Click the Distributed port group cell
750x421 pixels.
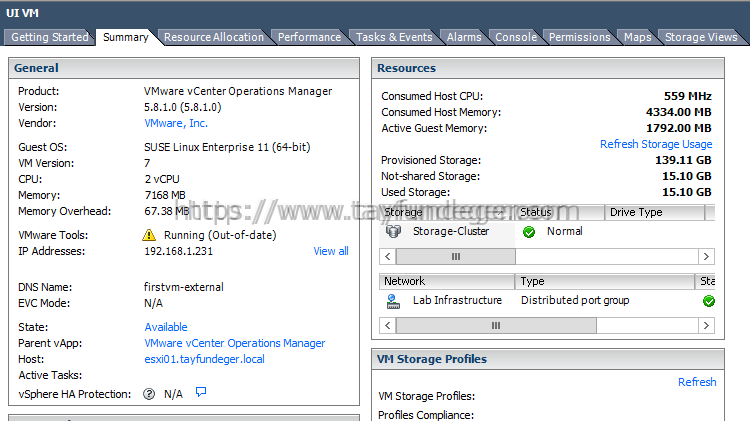click(x=575, y=300)
